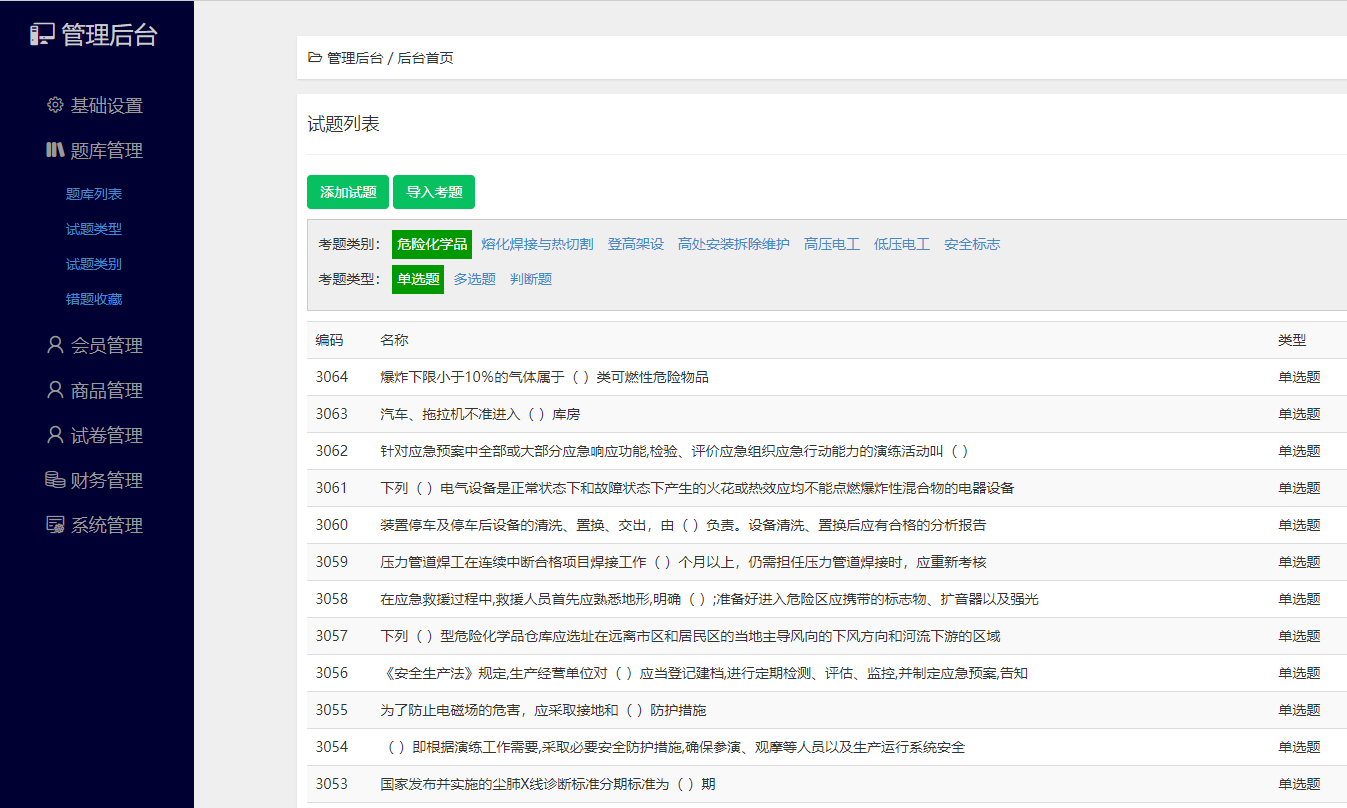Click the user icon beside 试卷管理

(x=55, y=435)
